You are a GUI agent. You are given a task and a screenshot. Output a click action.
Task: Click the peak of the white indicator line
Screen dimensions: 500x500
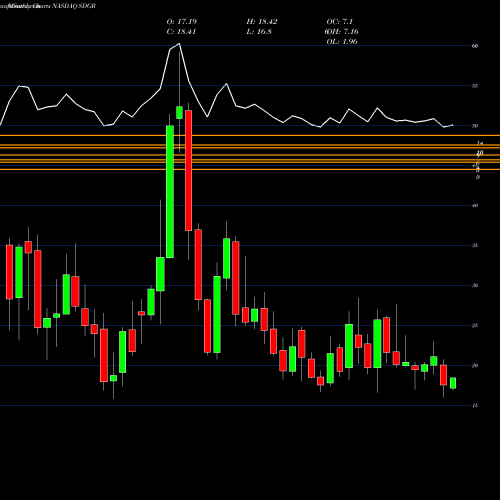[x=179, y=44]
